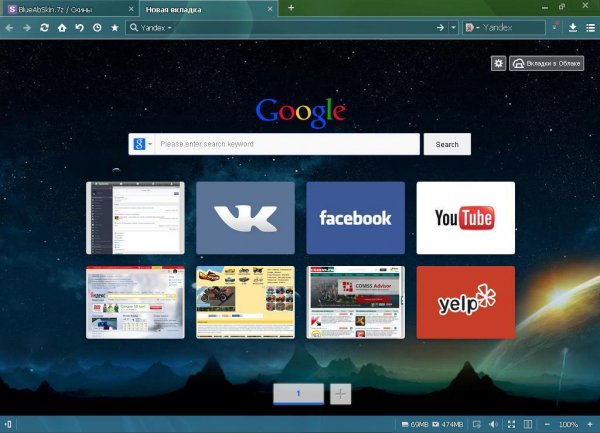Click the undo closed tab icon
The width and height of the screenshot is (600, 433).
tap(80, 28)
